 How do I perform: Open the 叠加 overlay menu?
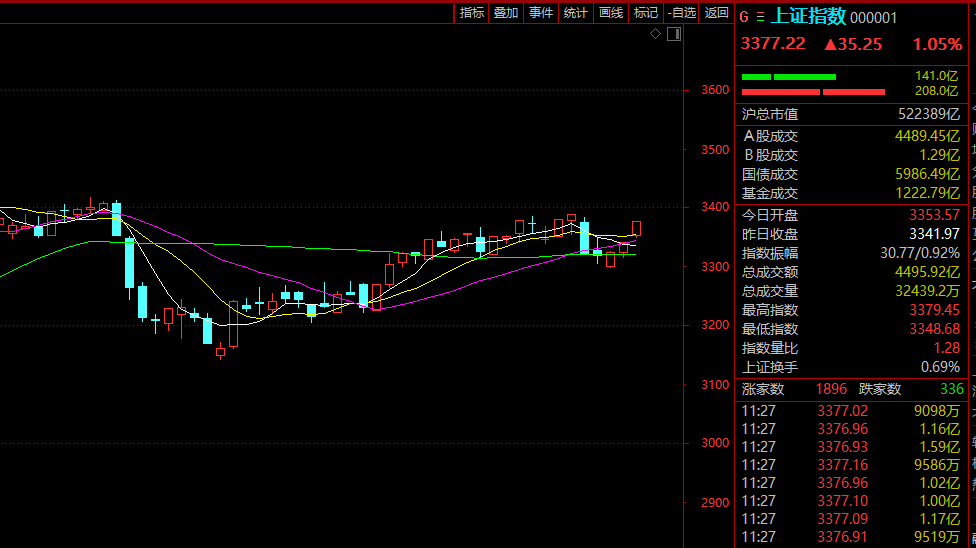506,13
